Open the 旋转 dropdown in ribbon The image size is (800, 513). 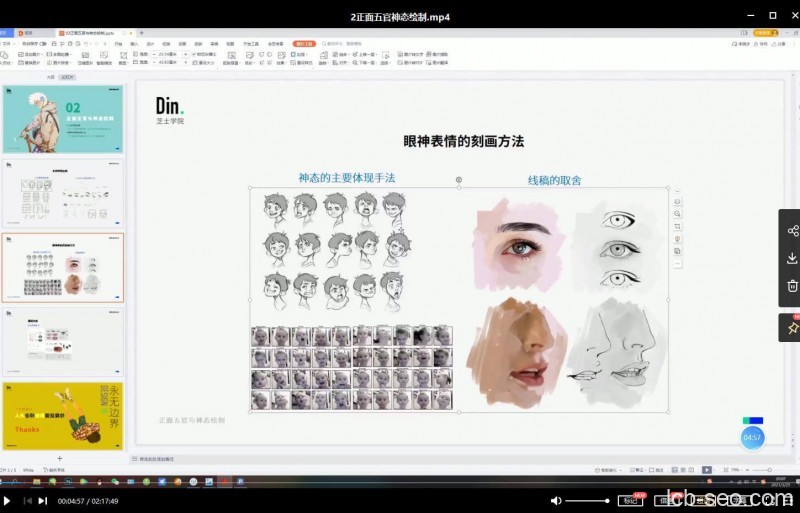323,57
